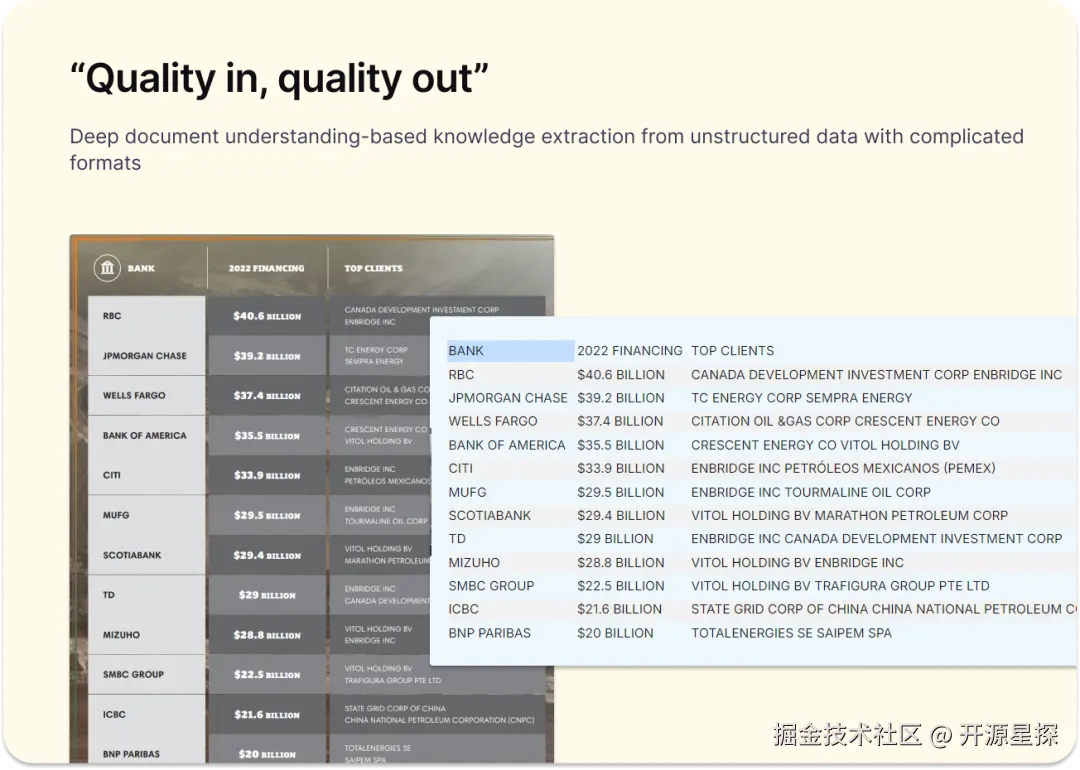Click $28.8 BILLION in the infographic image
The width and height of the screenshot is (1080, 770).
(x=267, y=635)
